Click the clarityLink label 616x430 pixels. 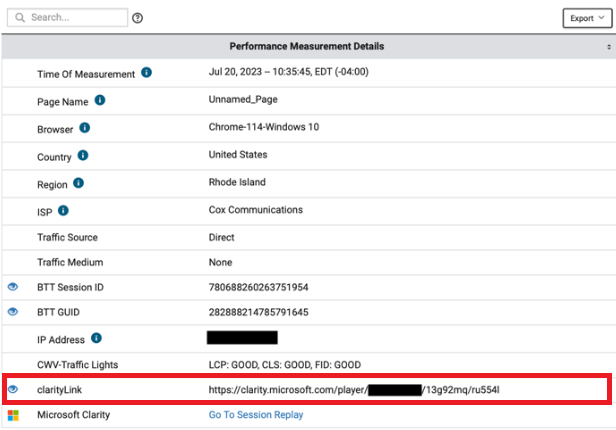point(59,390)
